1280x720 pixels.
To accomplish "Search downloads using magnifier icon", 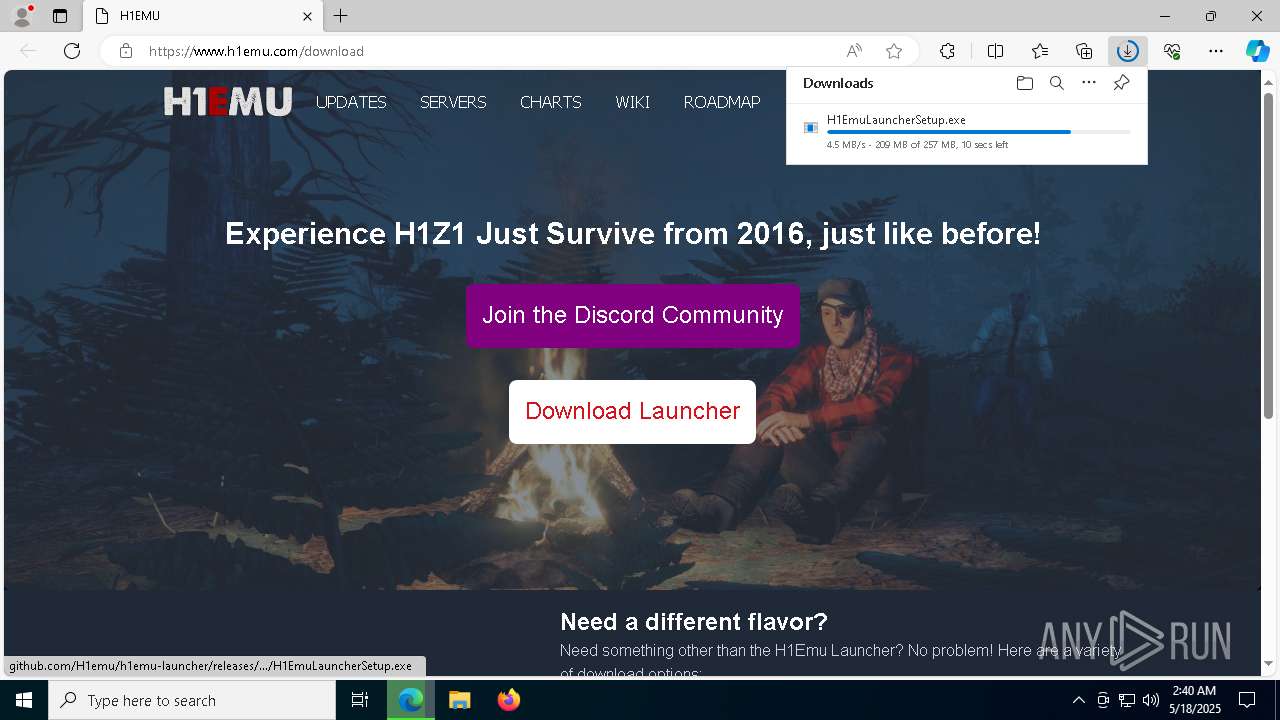I will pyautogui.click(x=1056, y=83).
